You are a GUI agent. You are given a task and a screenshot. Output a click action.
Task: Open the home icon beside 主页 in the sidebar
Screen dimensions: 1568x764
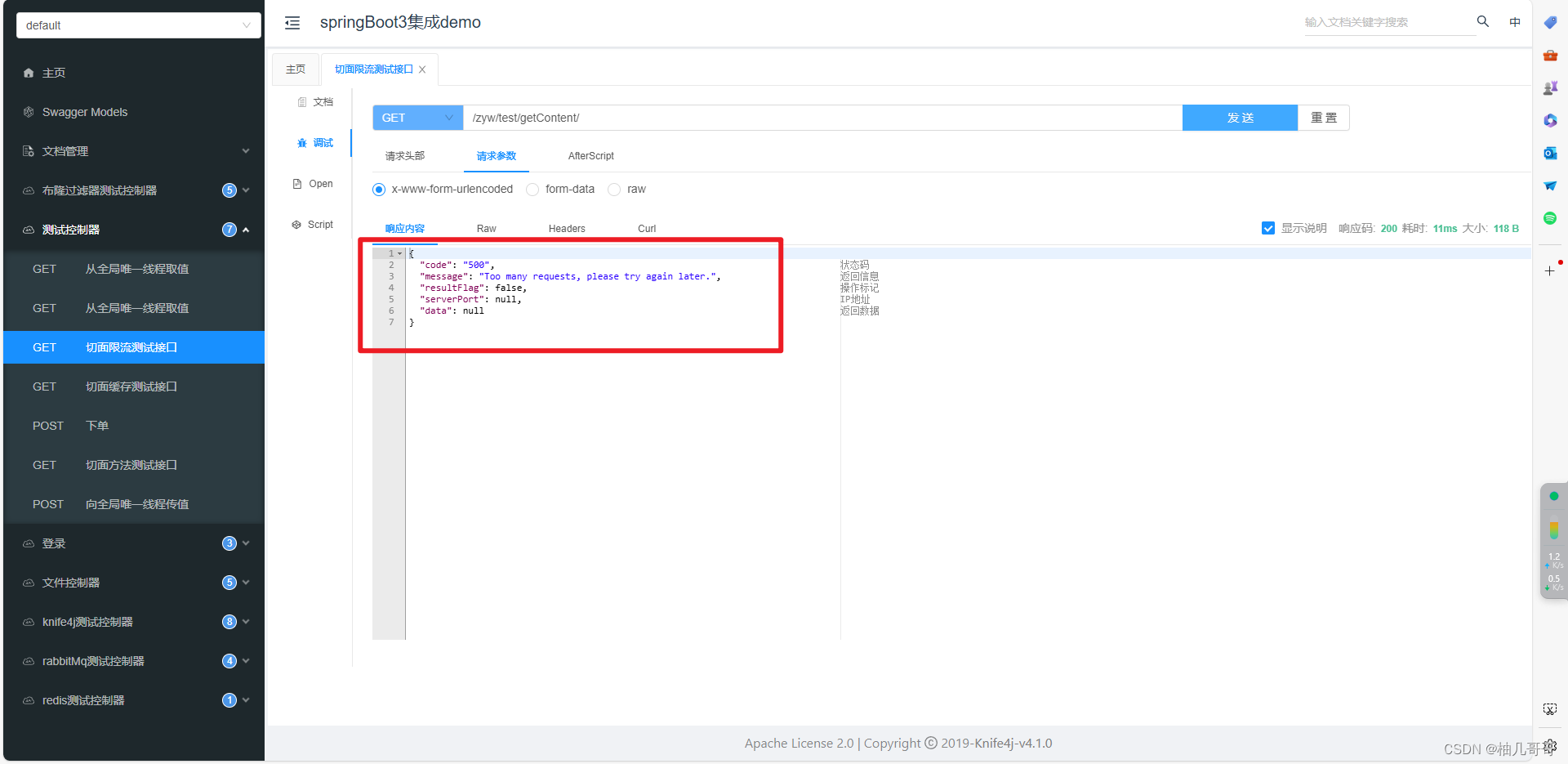29,73
